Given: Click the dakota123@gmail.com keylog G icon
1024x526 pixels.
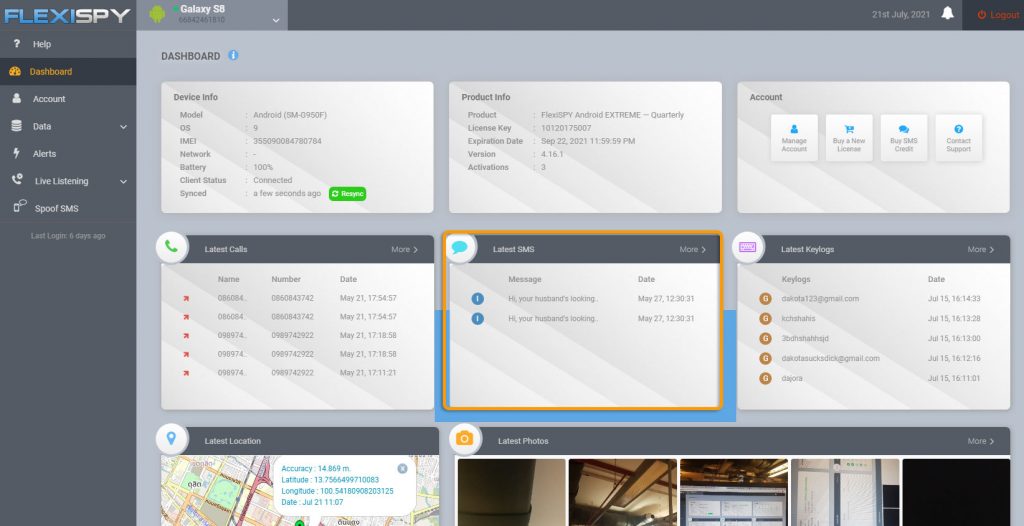Looking at the screenshot, I should [765, 299].
